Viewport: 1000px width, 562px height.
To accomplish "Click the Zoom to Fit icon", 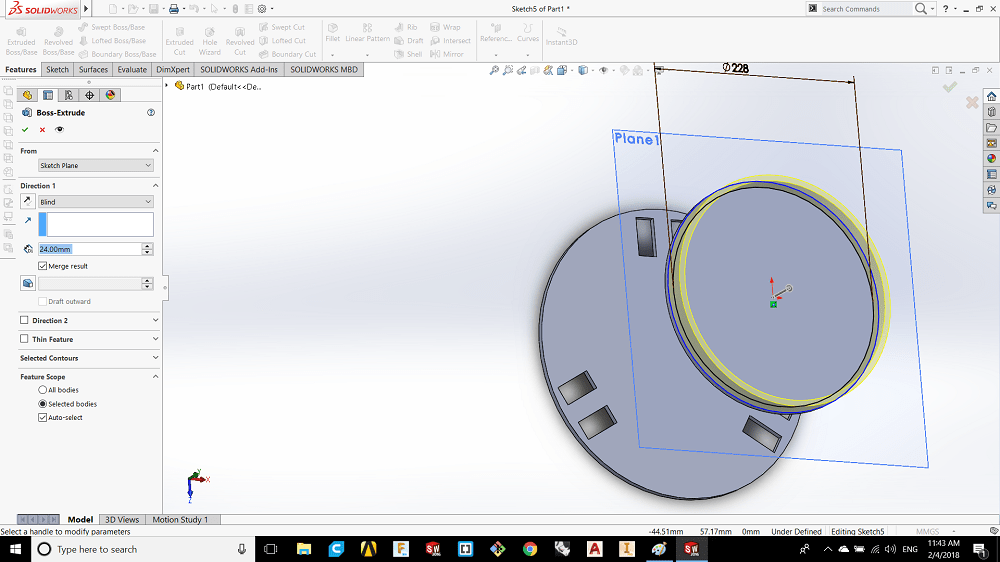I will point(494,70).
